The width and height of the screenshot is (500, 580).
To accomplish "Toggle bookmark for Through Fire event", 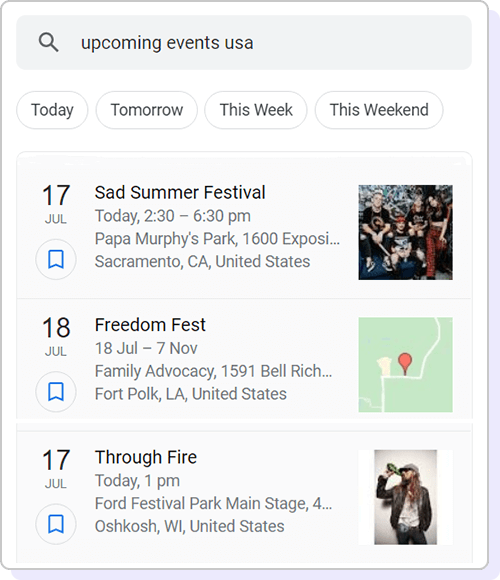I will click(56, 524).
